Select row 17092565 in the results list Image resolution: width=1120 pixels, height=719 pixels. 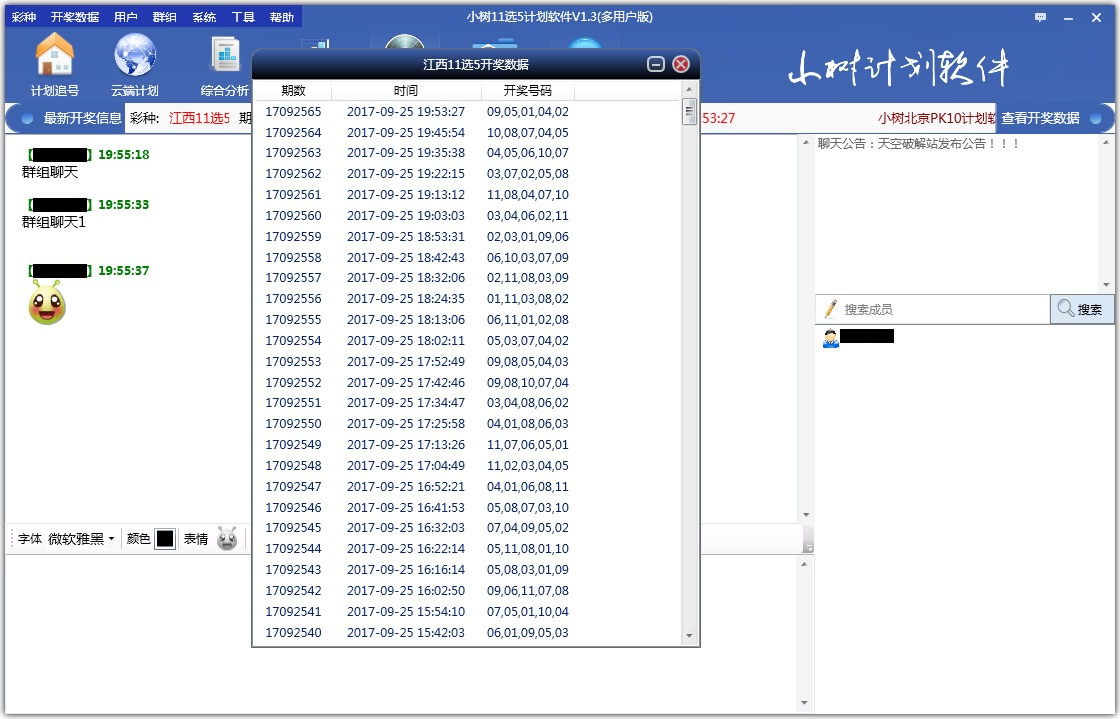(293, 112)
